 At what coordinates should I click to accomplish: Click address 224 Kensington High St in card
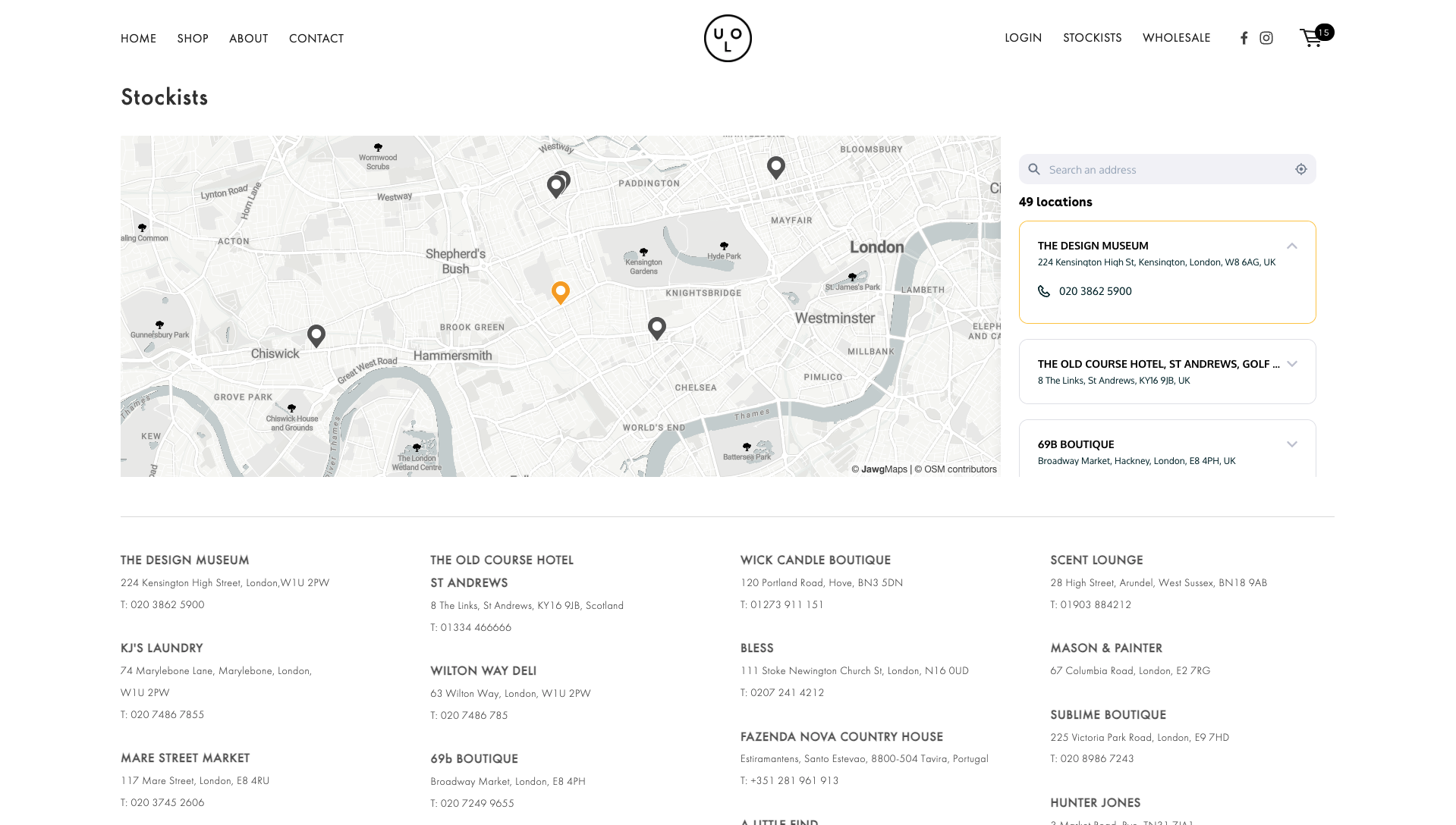1157,262
